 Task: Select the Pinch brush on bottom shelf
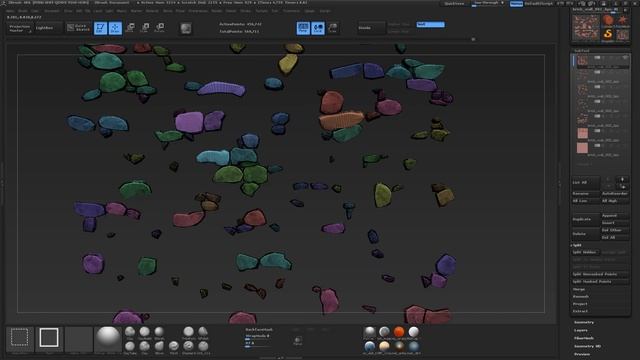tap(173, 347)
